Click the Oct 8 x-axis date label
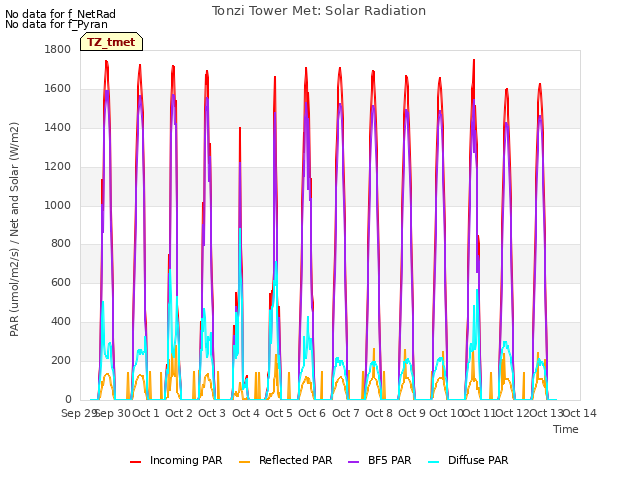The image size is (640, 480). 379,413
